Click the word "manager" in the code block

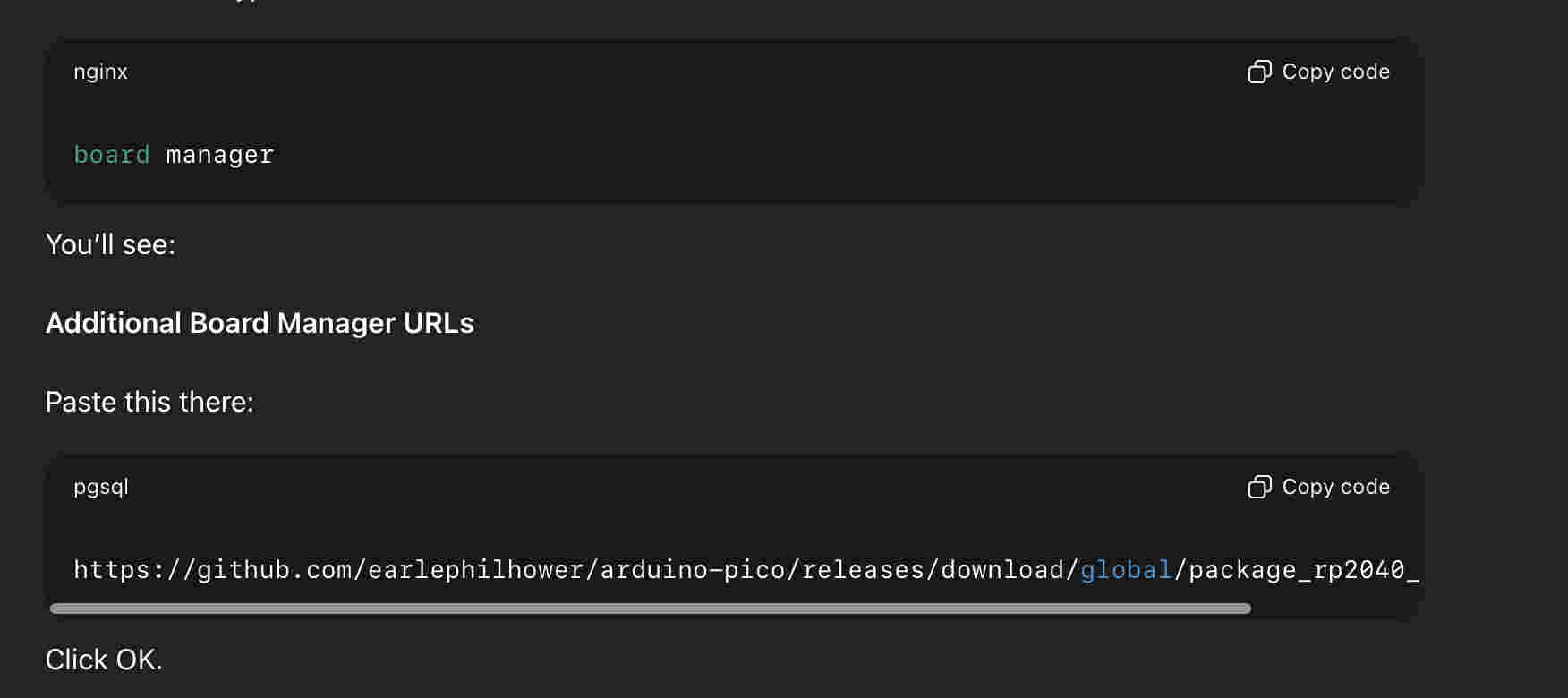[x=220, y=155]
